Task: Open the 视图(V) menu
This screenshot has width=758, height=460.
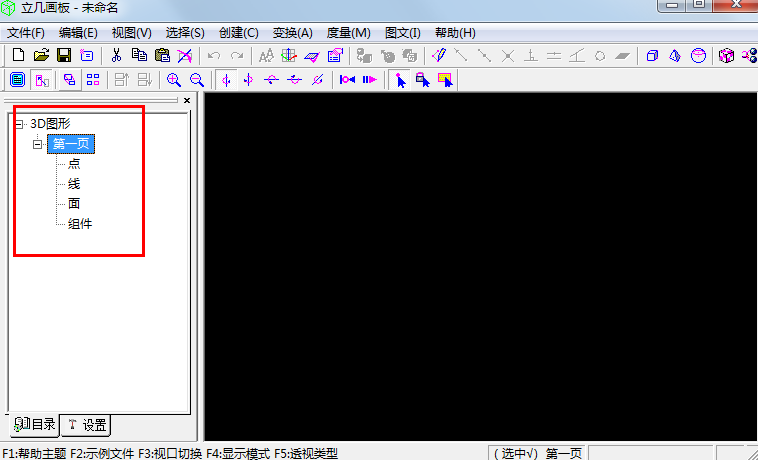Action: click(131, 33)
